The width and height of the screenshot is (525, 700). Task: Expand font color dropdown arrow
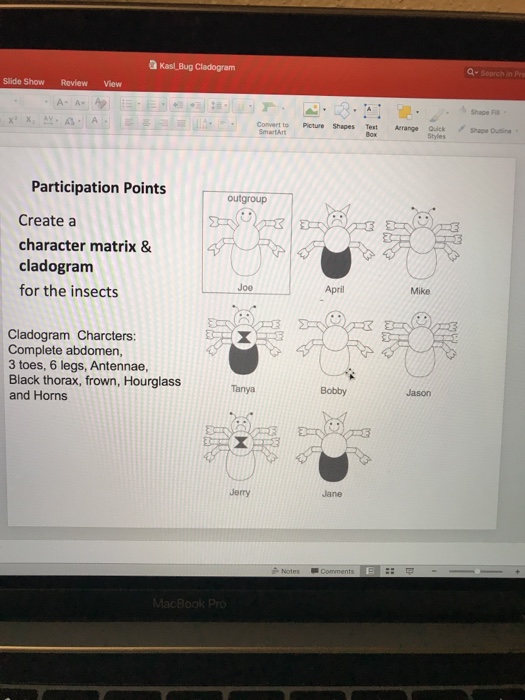(x=105, y=121)
